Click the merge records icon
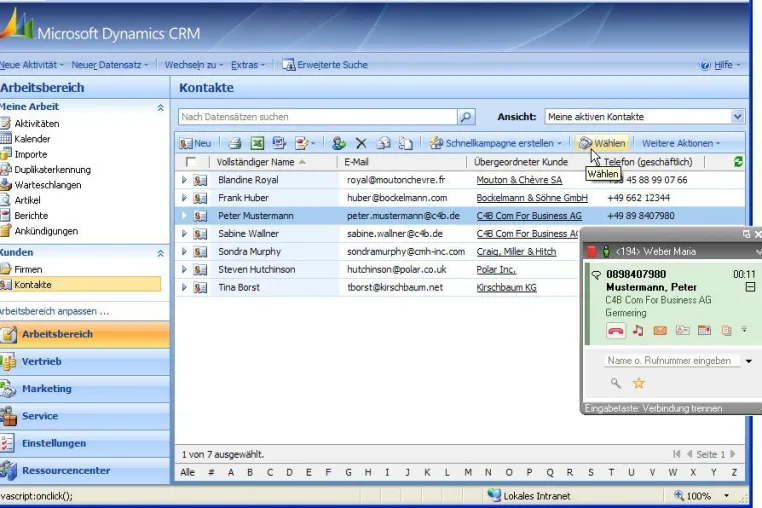 [406, 143]
